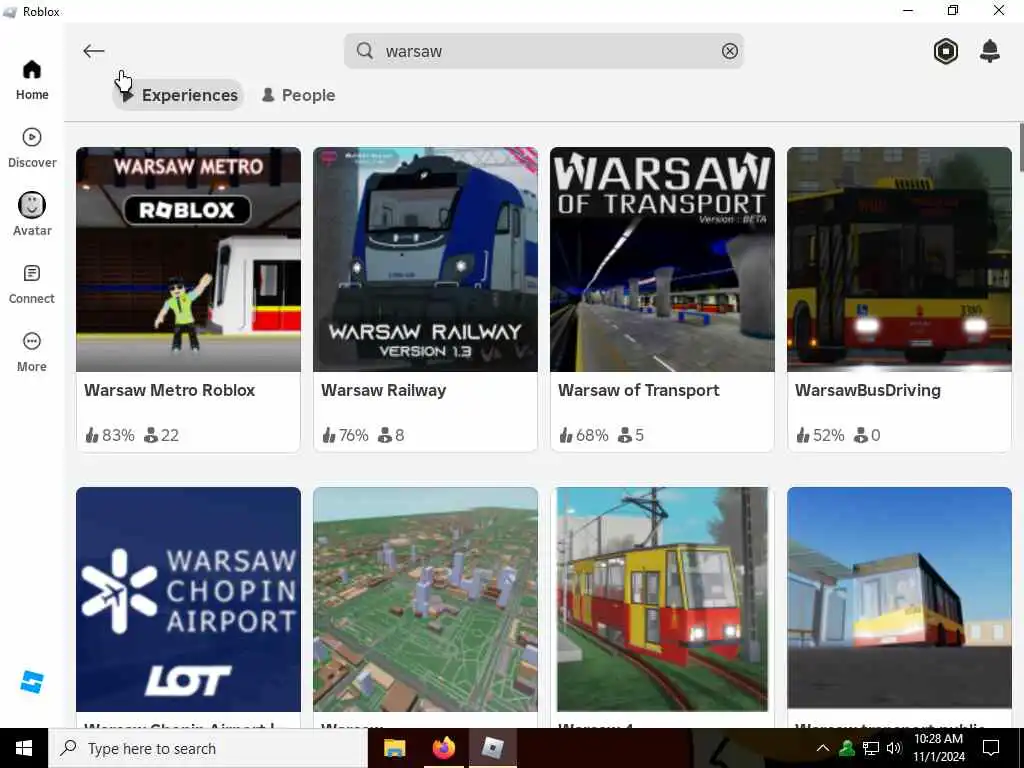Open the Discover section
The height and width of the screenshot is (768, 1024).
pos(31,148)
